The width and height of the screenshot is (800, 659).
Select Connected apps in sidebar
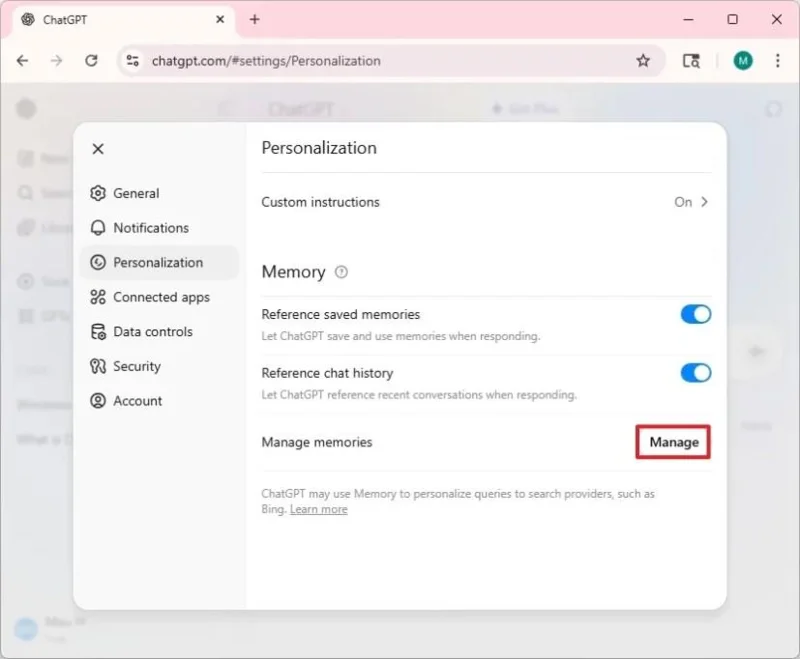pos(160,297)
